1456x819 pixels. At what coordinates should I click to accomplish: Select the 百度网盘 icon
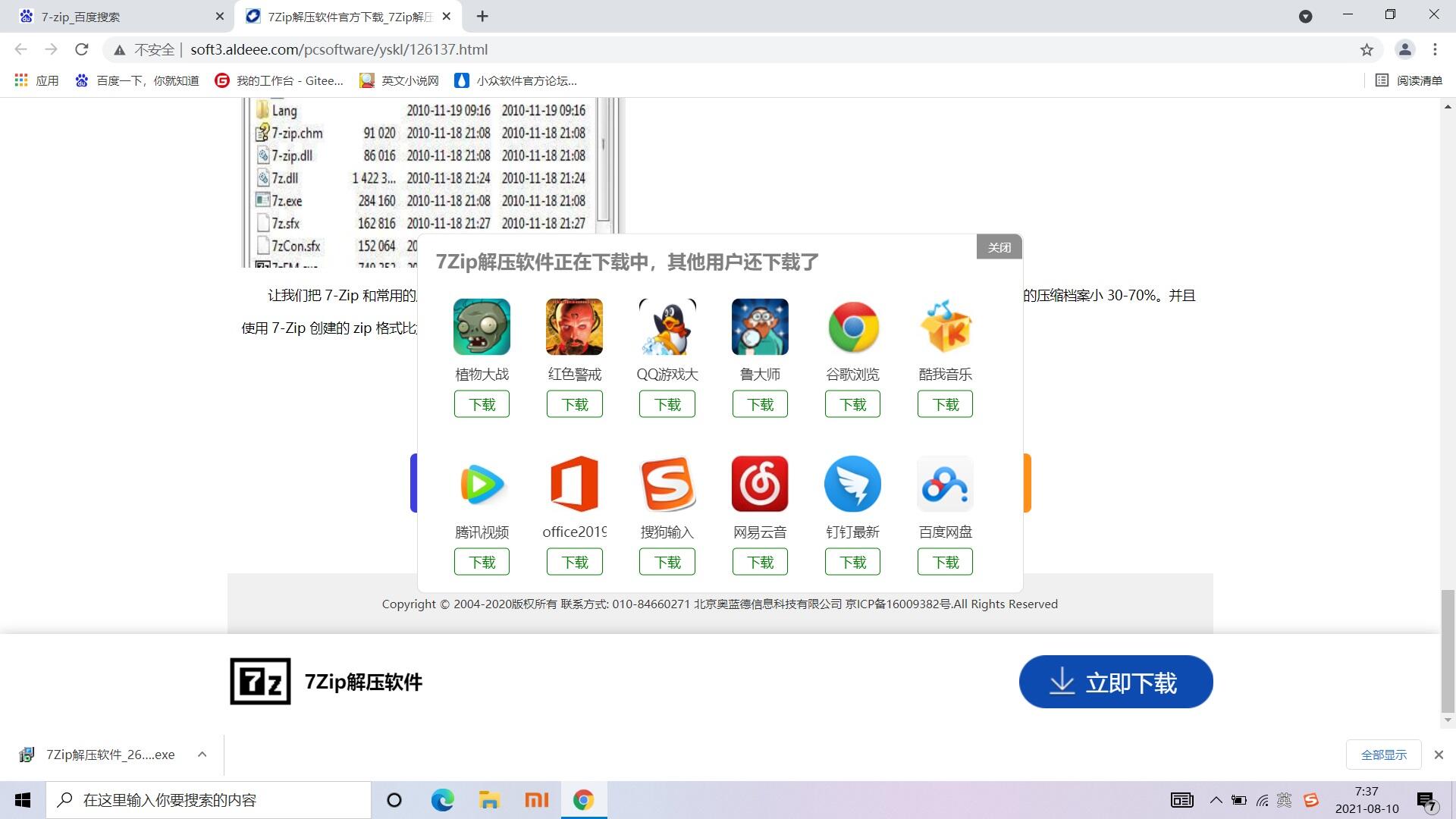pyautogui.click(x=945, y=483)
